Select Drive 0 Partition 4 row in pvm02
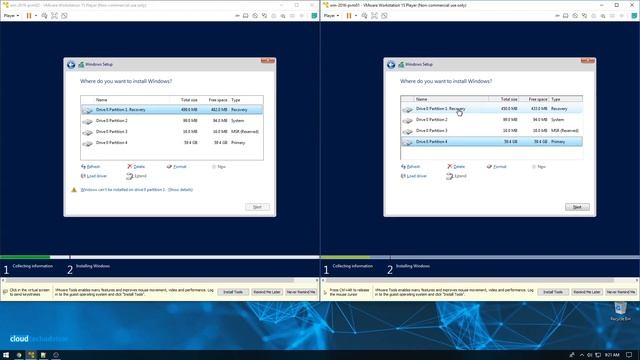The height and width of the screenshot is (360, 640). click(x=172, y=142)
